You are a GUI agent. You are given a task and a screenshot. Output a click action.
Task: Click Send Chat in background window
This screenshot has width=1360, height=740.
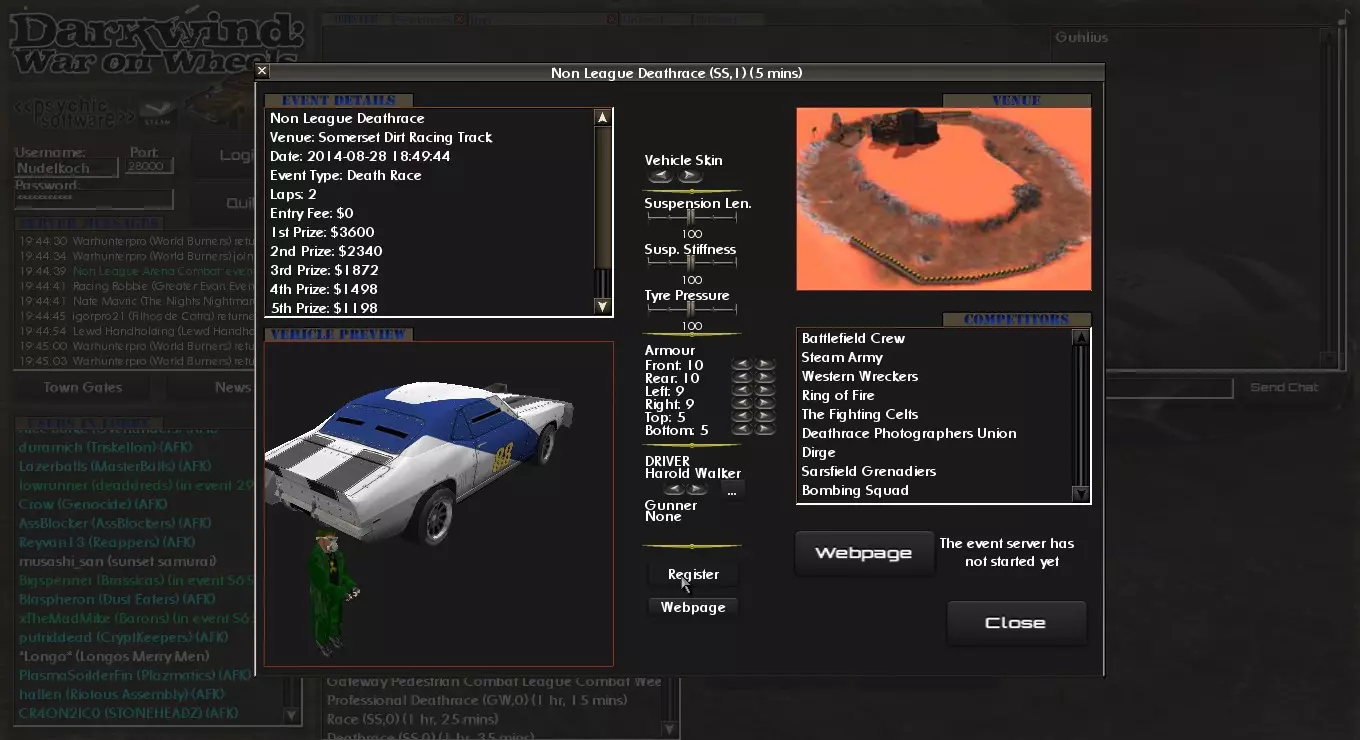click(x=1284, y=387)
